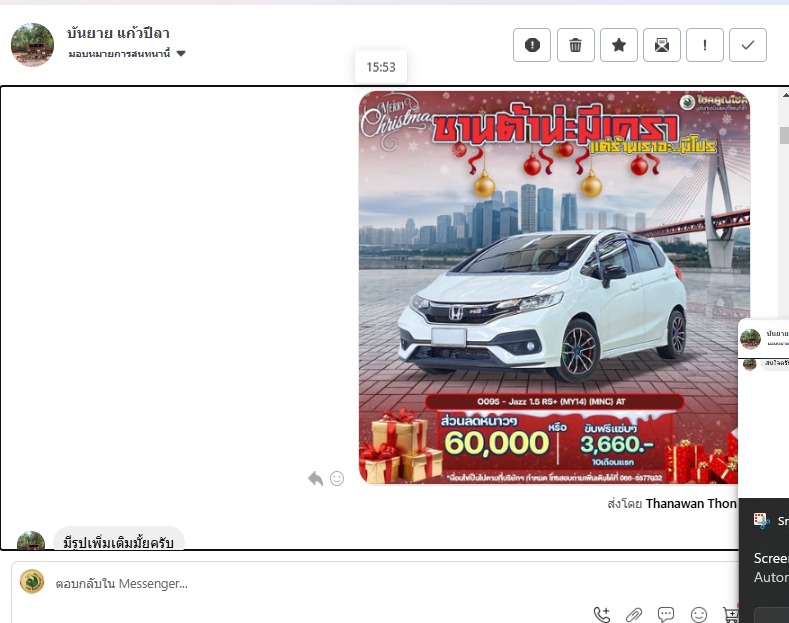Click the page avatar beside reply box

(x=32, y=582)
